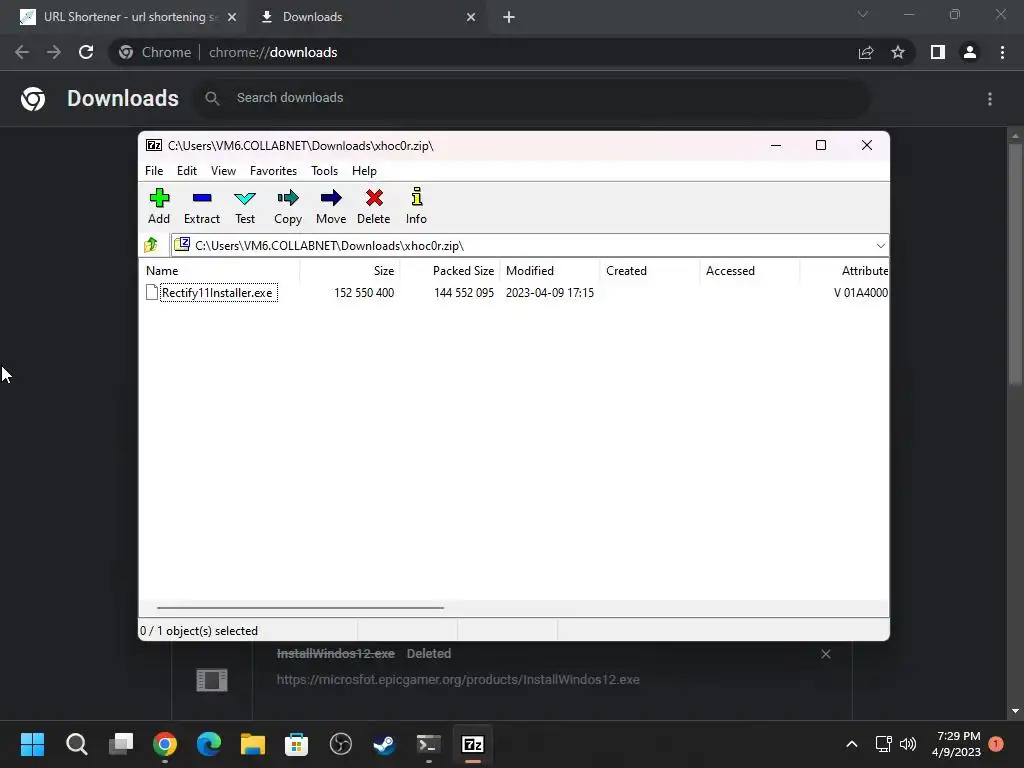The height and width of the screenshot is (768, 1024).
Task: Open the Edit menu in 7-Zip
Action: pos(187,170)
